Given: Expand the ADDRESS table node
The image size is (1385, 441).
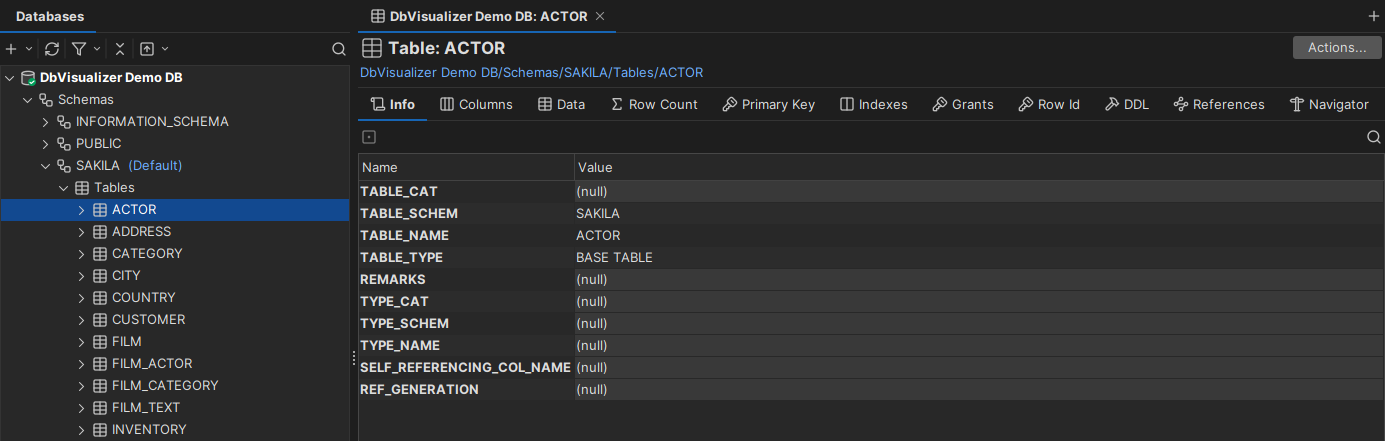Looking at the screenshot, I should (x=82, y=232).
